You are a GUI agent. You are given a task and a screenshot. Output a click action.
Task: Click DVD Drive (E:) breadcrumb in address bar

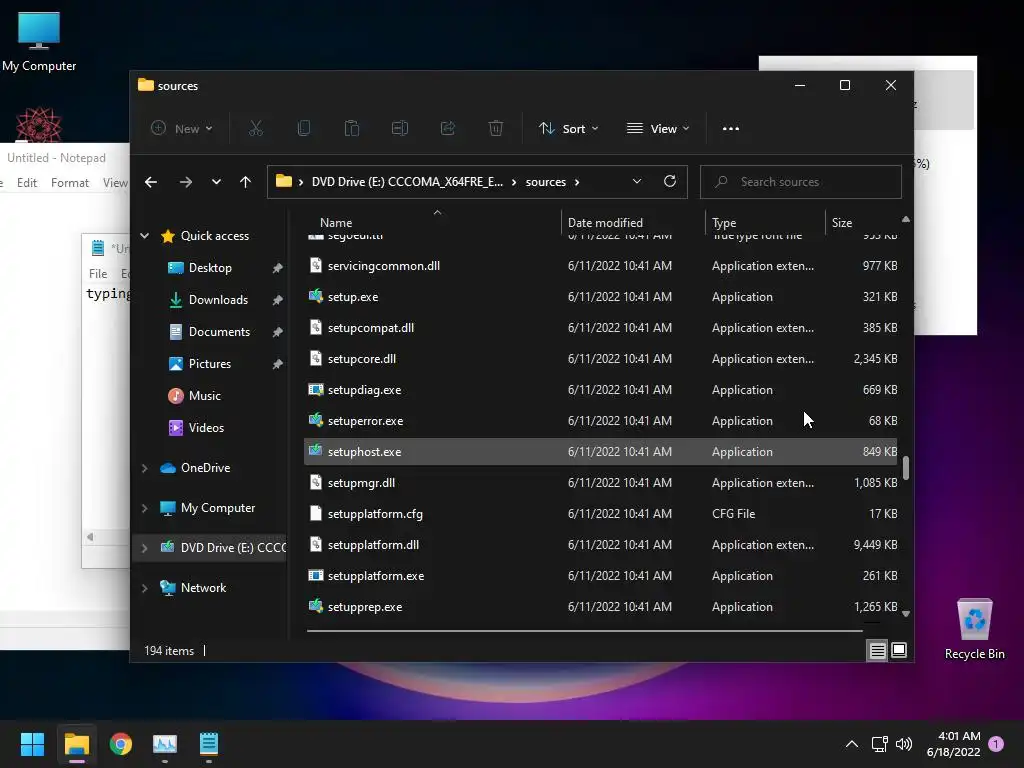point(407,182)
